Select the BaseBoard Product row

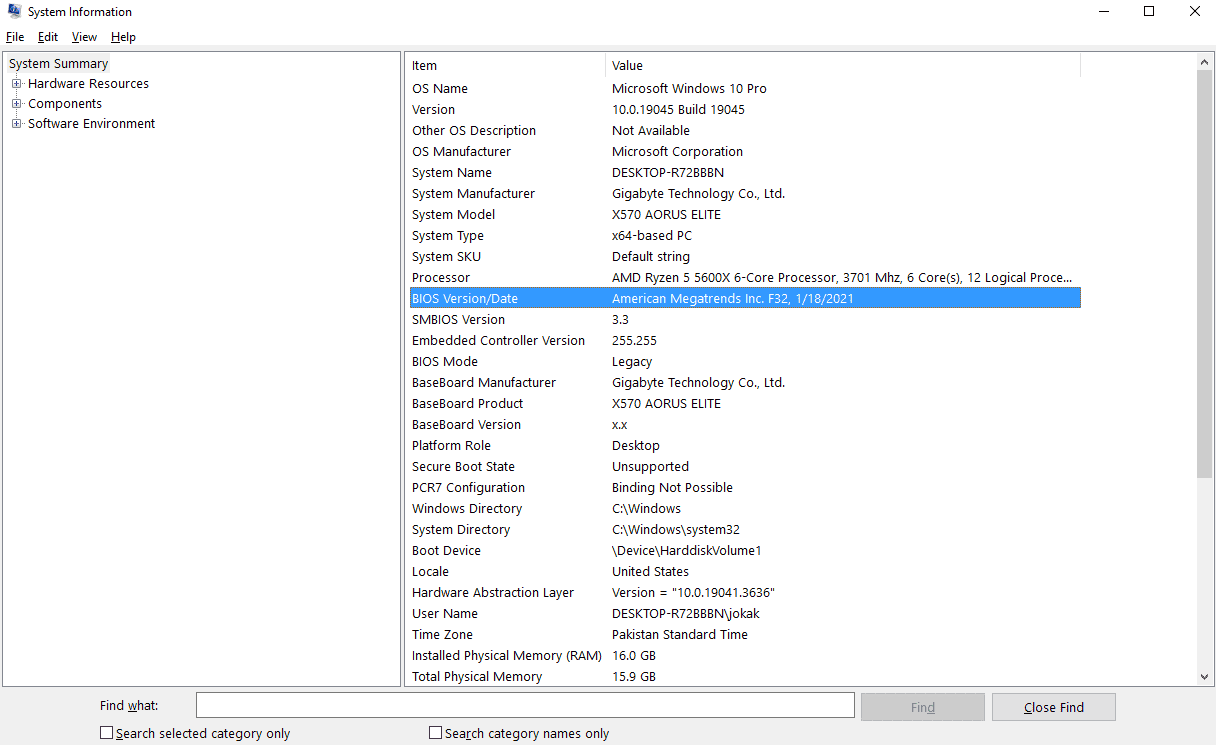[x=744, y=403]
